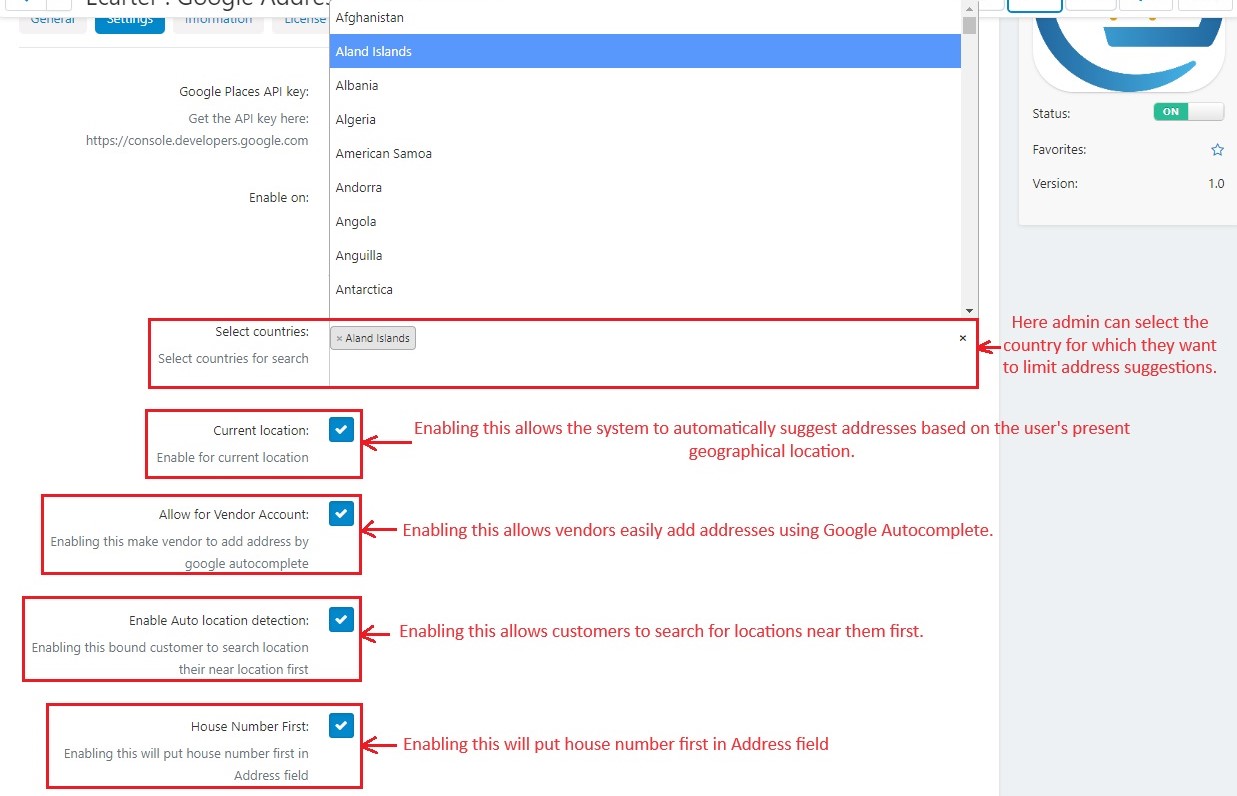1237x796 pixels.
Task: Open the Settings tab
Action: [x=130, y=19]
